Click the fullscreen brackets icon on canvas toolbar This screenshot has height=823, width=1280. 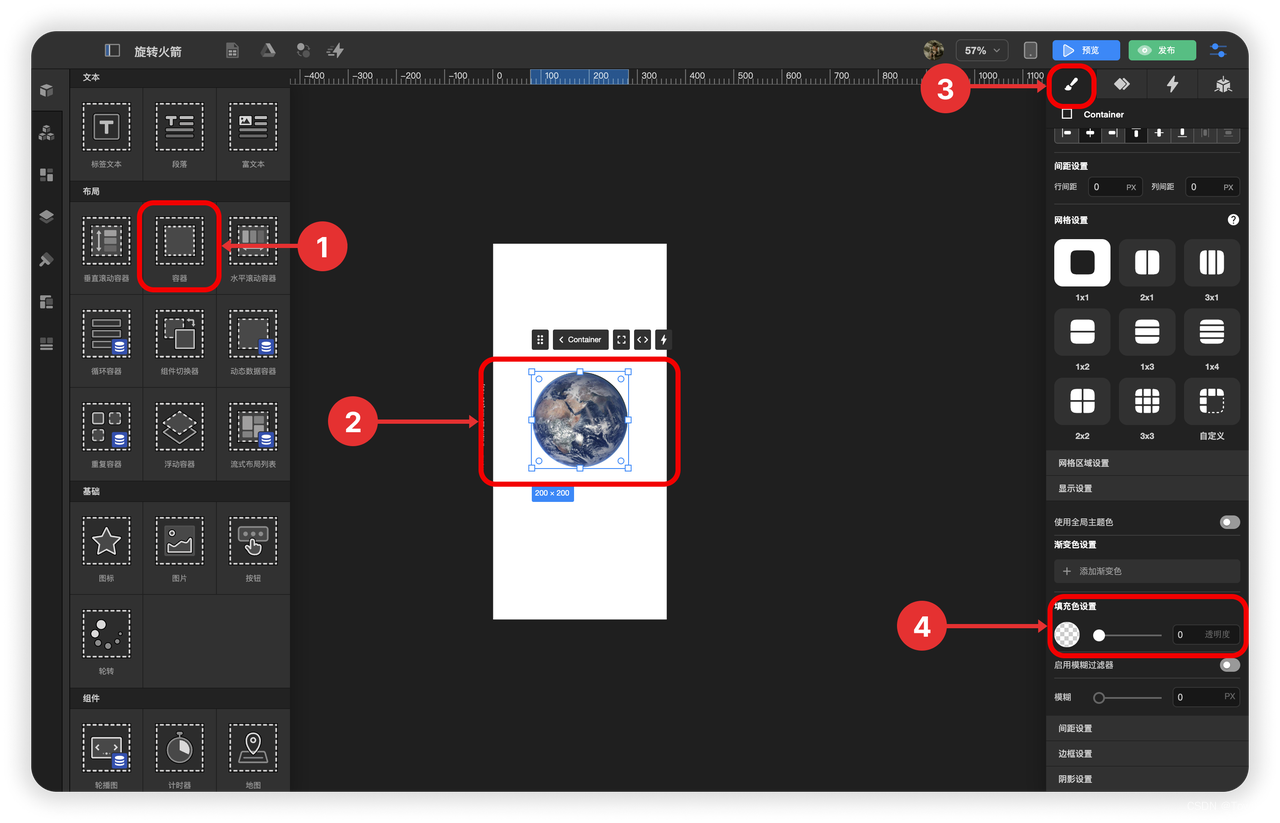click(x=621, y=339)
